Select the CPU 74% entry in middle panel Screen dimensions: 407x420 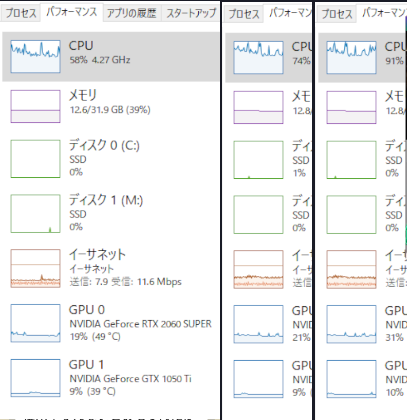pos(268,58)
